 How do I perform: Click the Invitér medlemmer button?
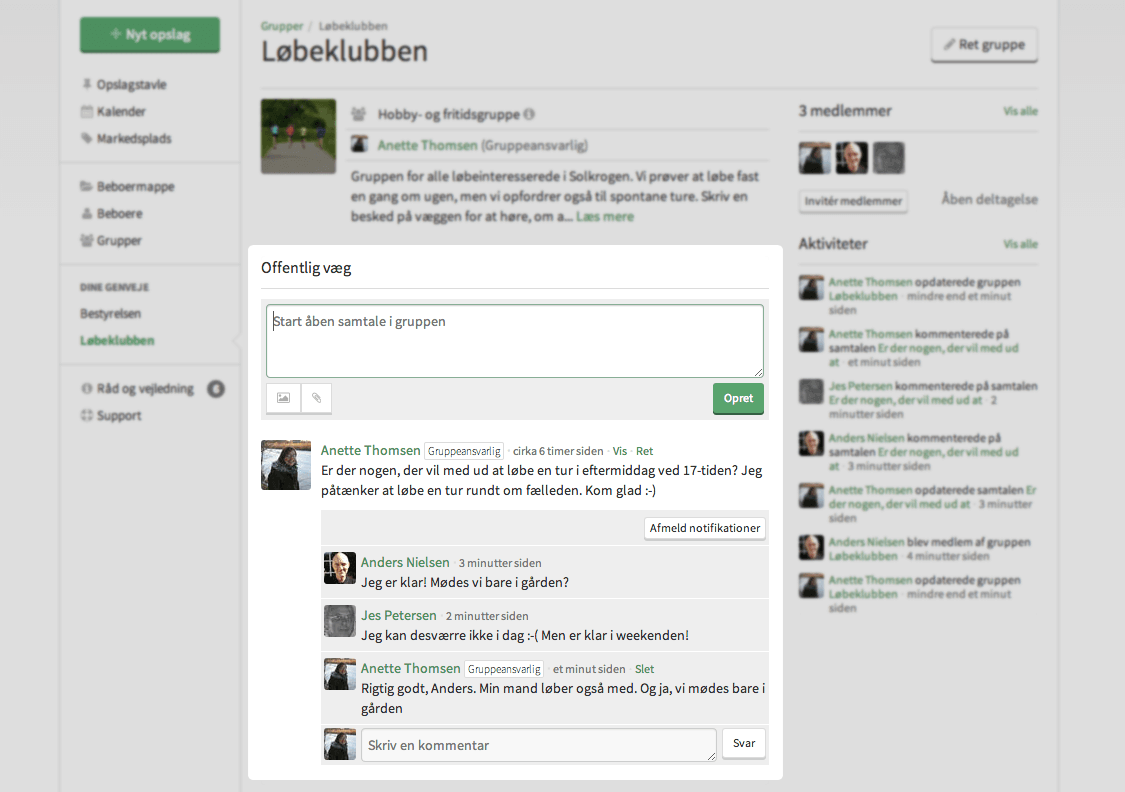click(853, 201)
